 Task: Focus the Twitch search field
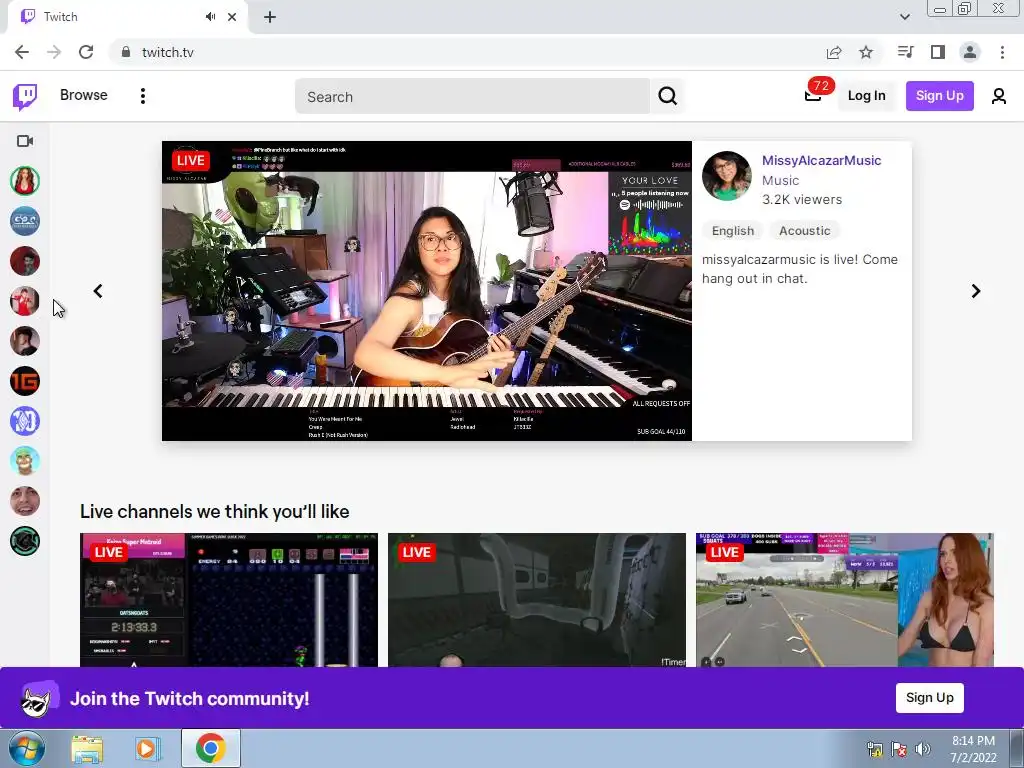pyautogui.click(x=472, y=97)
